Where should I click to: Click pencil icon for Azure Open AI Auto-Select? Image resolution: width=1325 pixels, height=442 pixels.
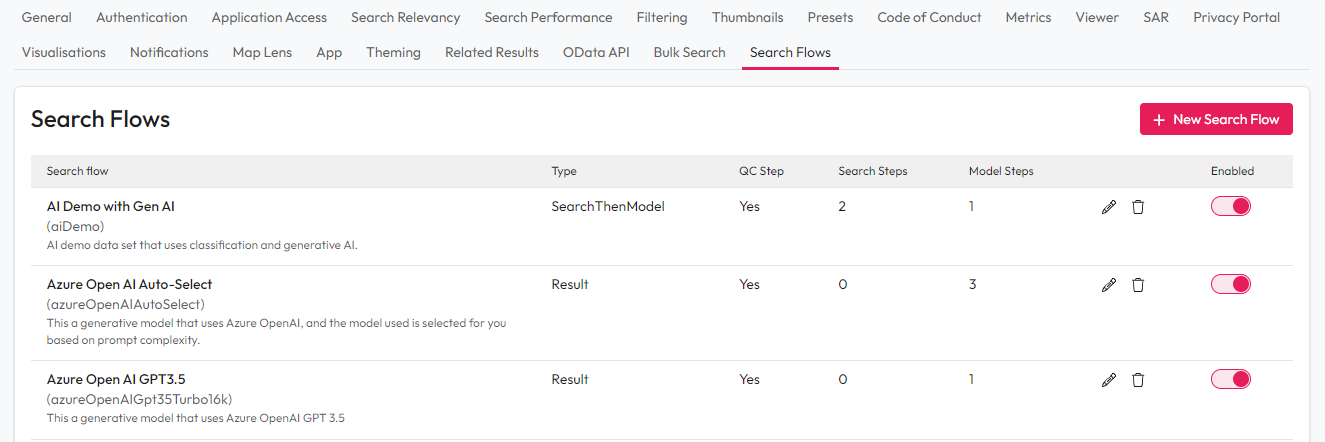click(1108, 285)
